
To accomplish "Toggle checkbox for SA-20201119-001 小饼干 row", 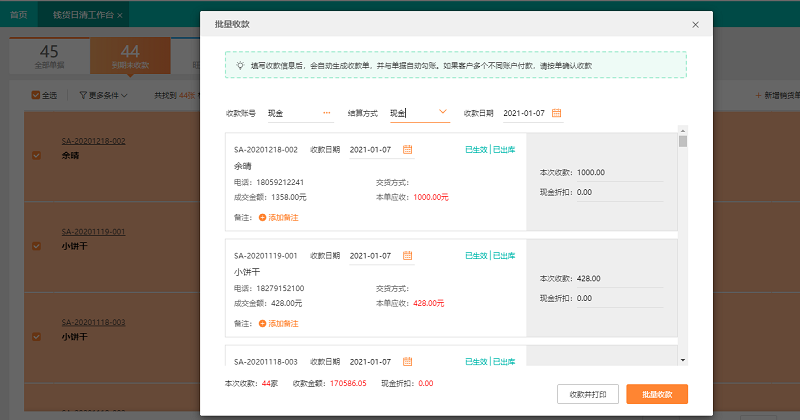I will pyautogui.click(x=37, y=245).
